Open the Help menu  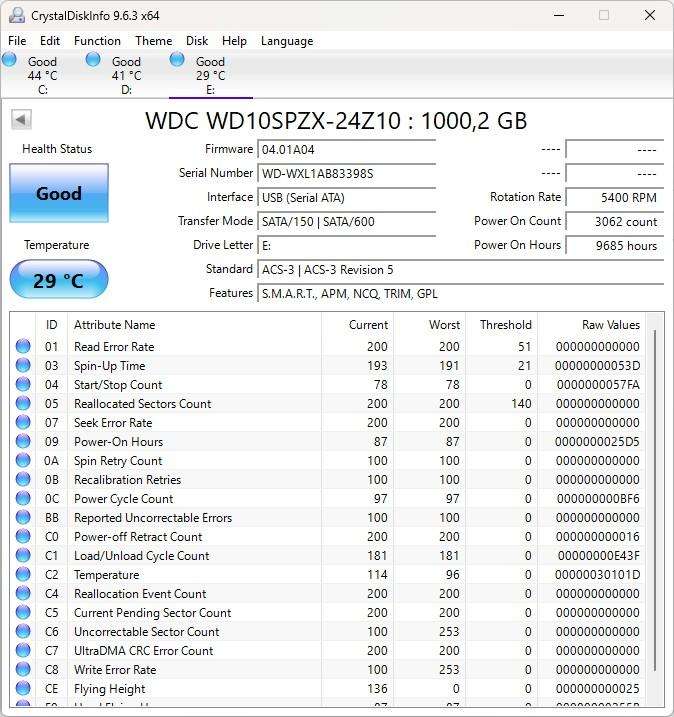(x=234, y=41)
